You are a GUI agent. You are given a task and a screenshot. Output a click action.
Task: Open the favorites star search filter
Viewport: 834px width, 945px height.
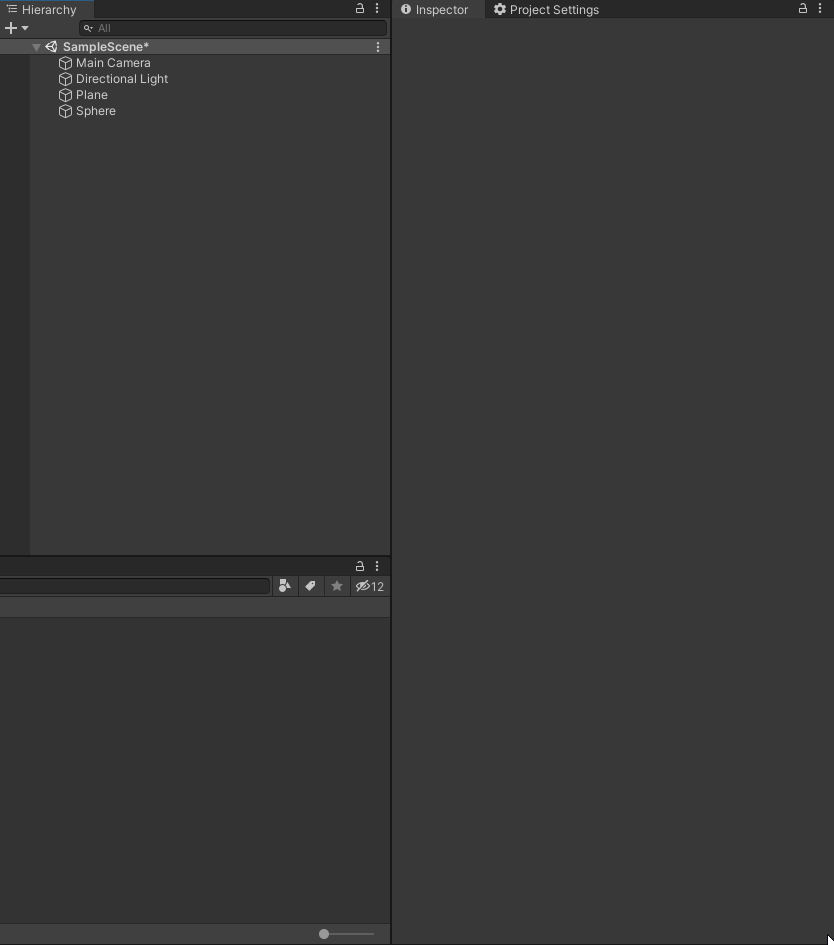point(337,586)
